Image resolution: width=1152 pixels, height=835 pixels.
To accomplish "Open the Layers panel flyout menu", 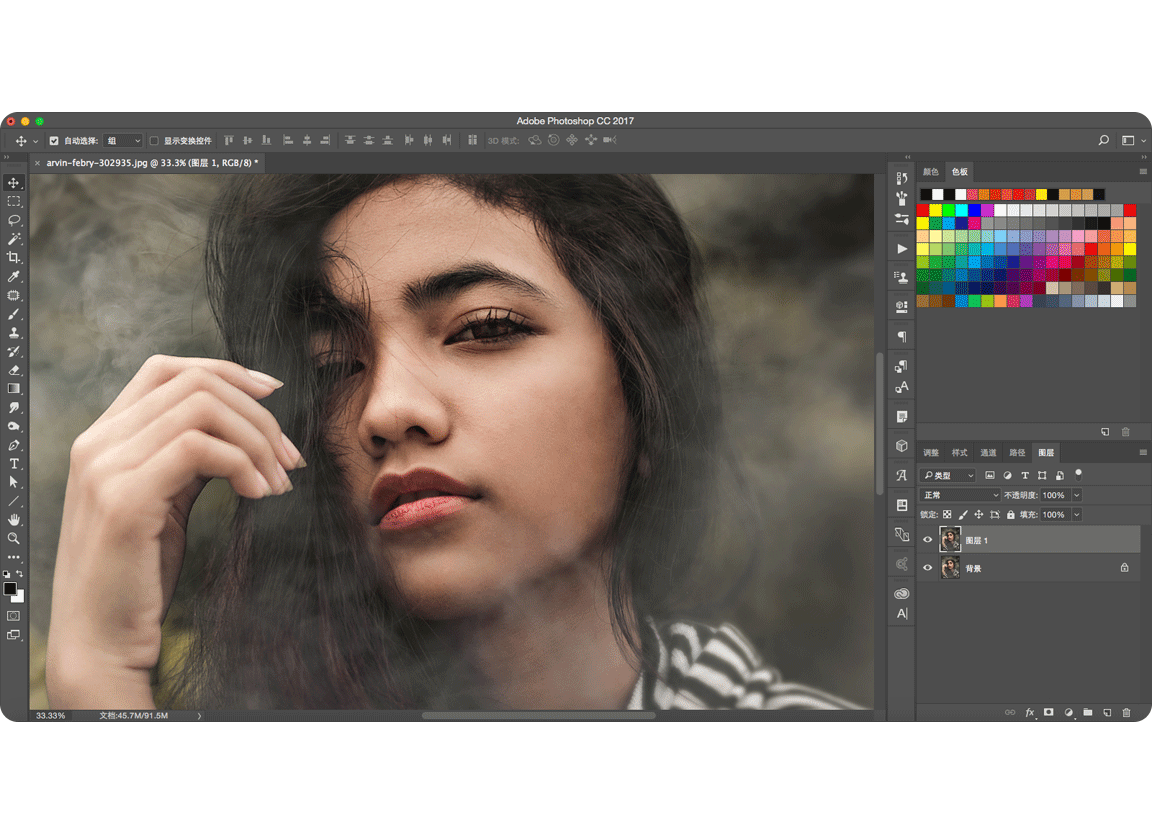I will click(x=1143, y=452).
